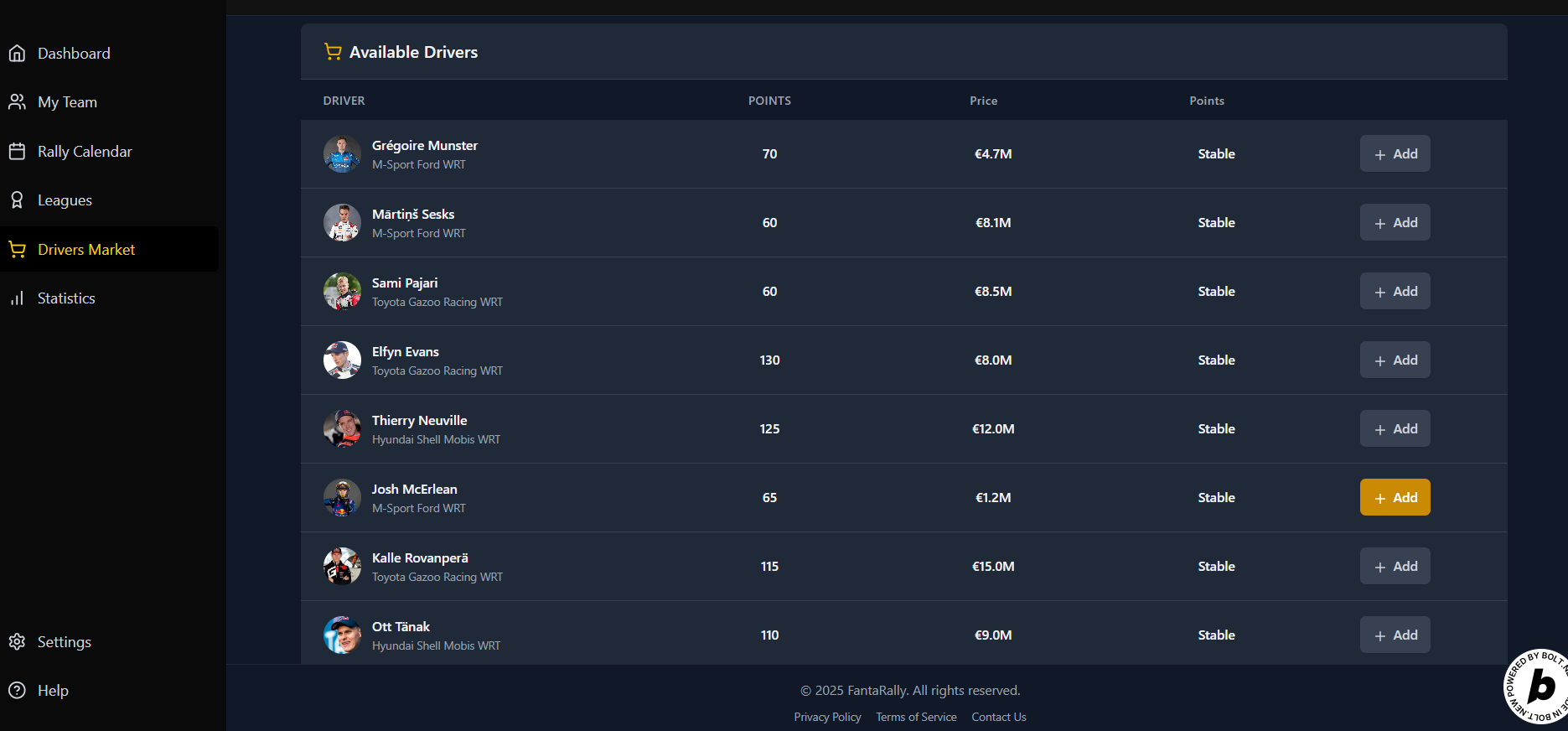Click Ott Tänak's avatar photo
The width and height of the screenshot is (1568, 731).
tap(342, 635)
